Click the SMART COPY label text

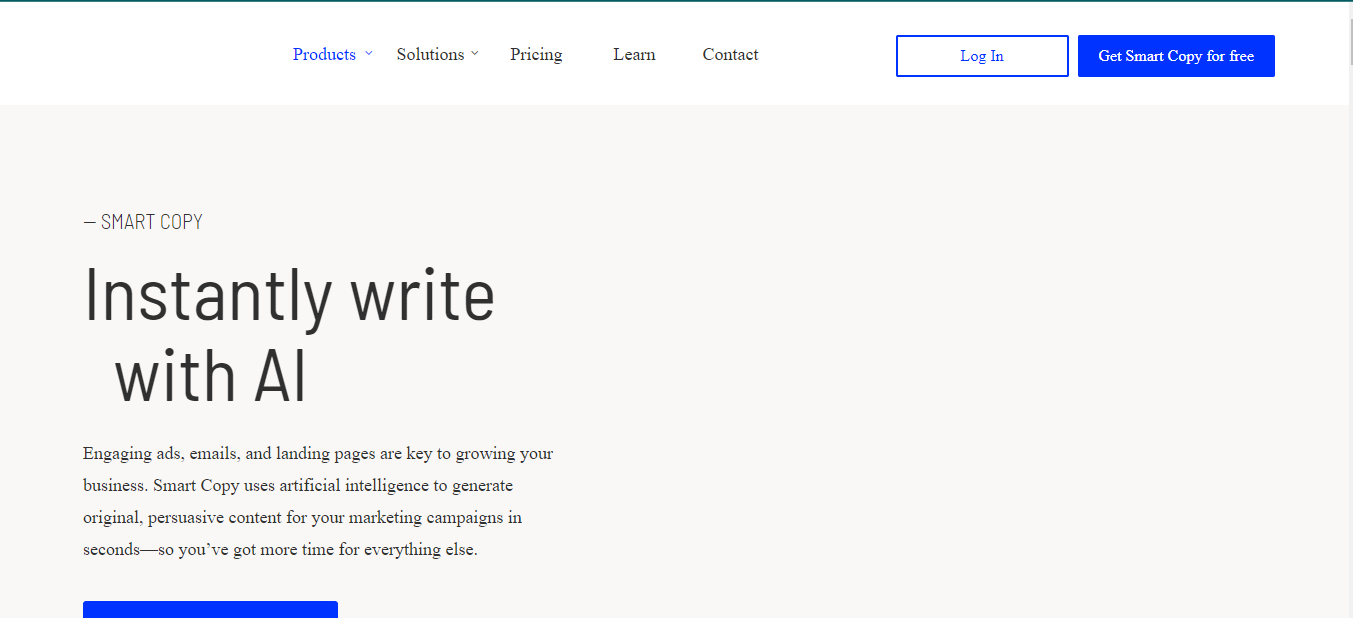tap(143, 222)
